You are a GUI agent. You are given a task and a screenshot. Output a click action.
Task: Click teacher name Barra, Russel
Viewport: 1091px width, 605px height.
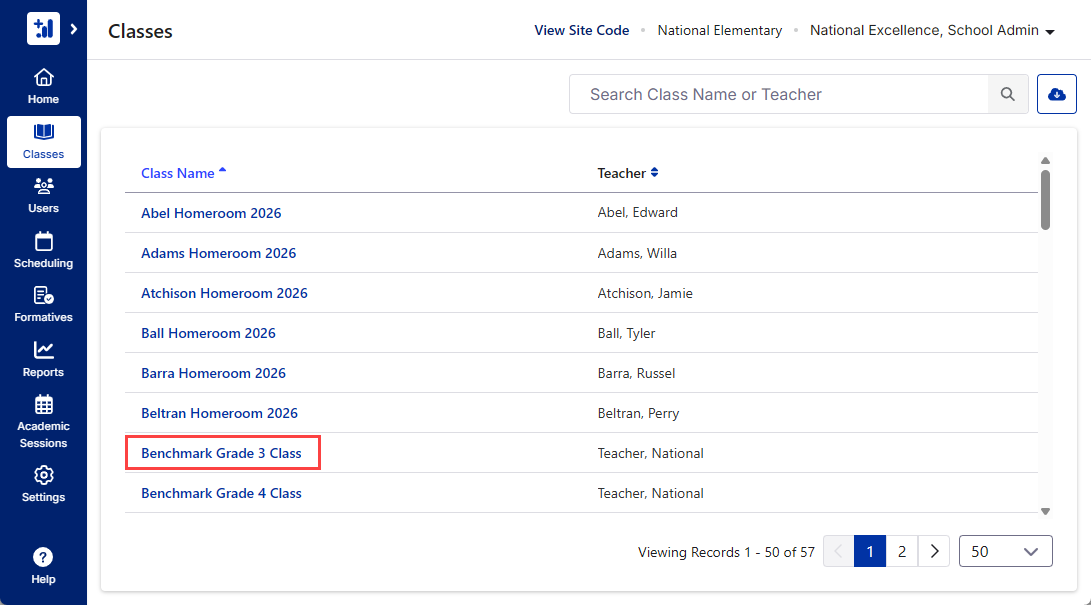636,373
